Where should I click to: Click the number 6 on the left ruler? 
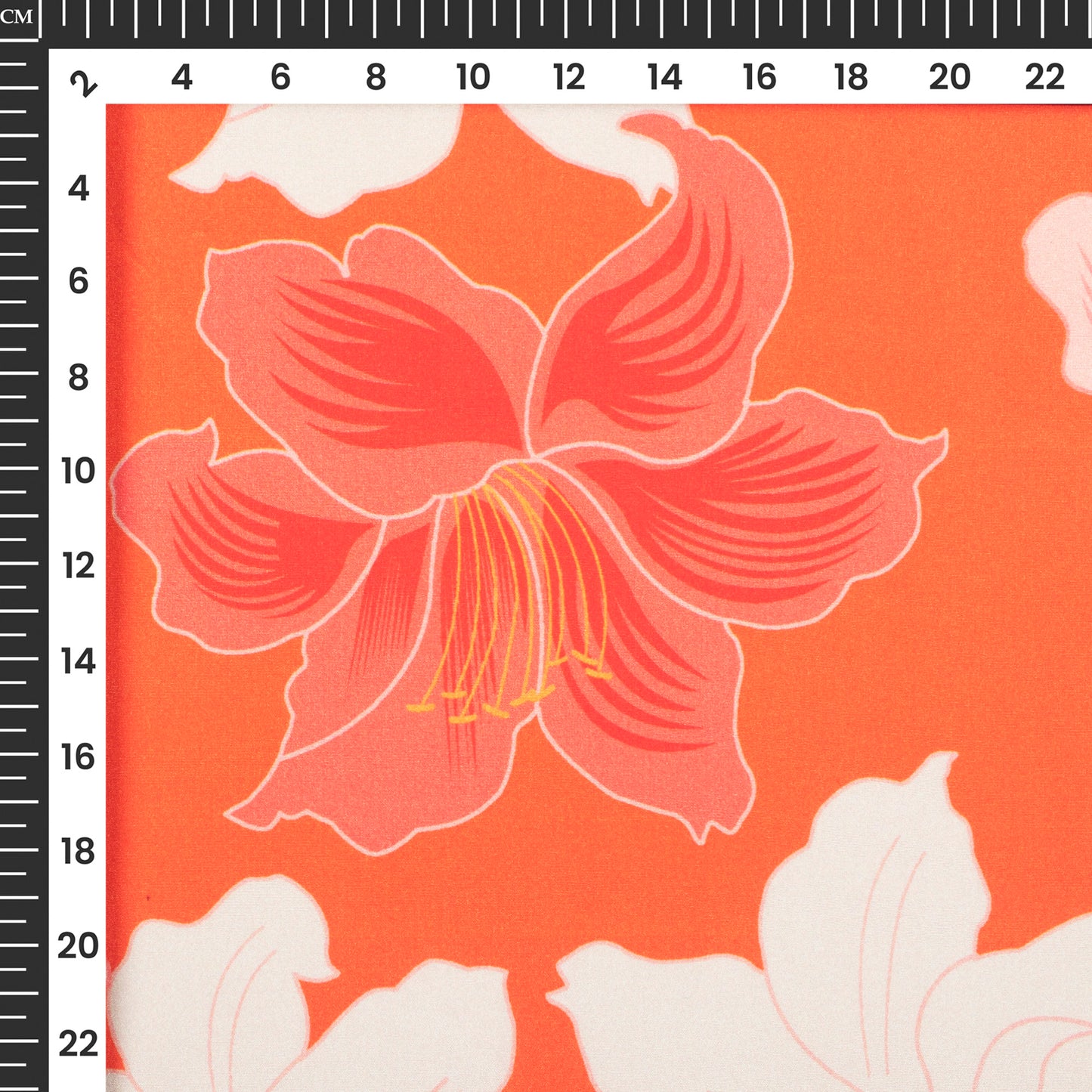(x=78, y=281)
